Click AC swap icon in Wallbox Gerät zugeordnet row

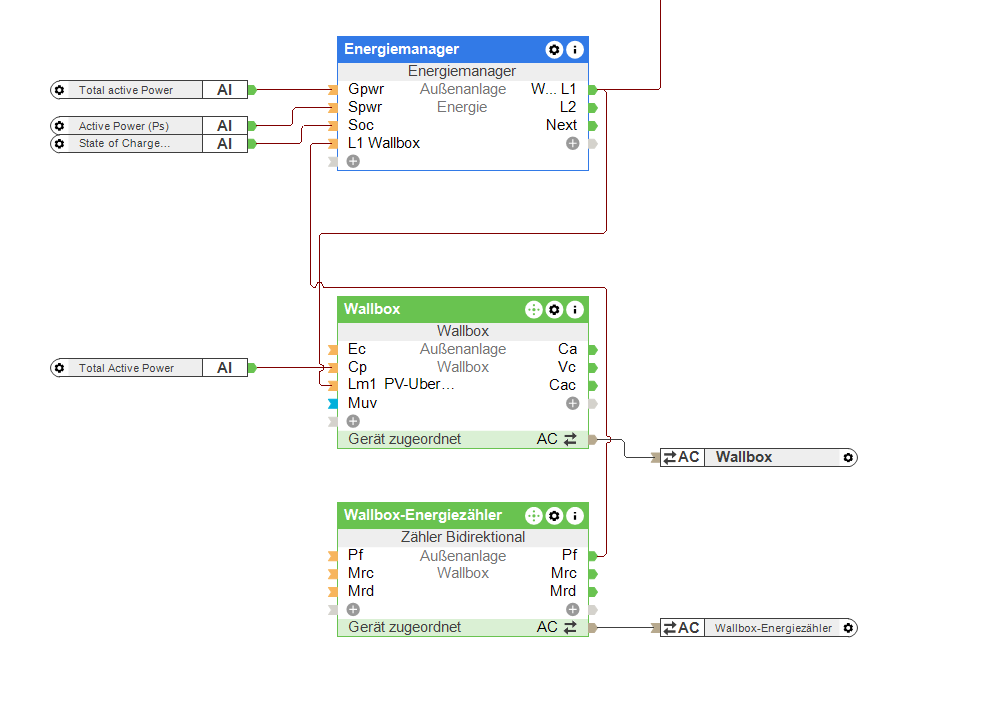(570, 439)
